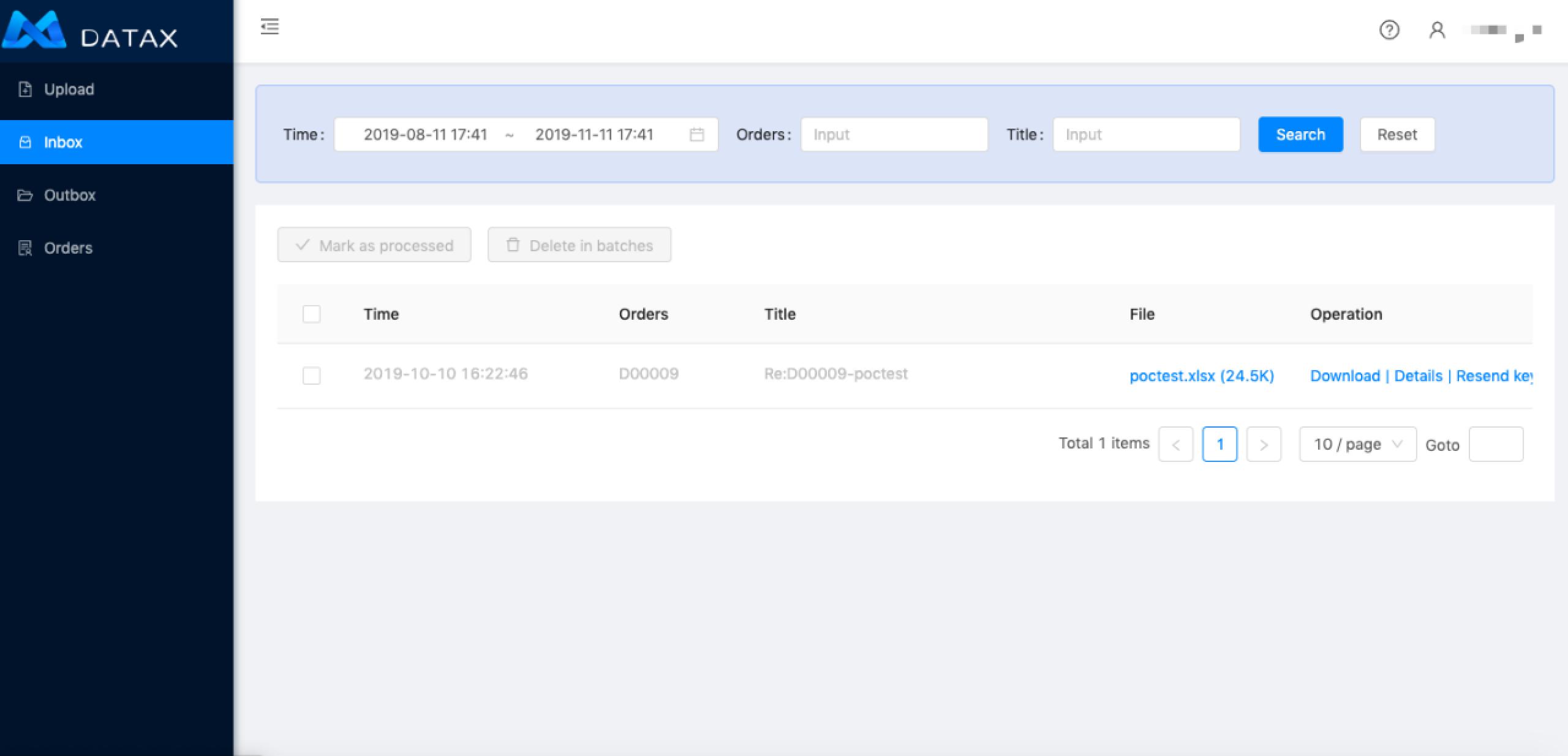Open the help question mark icon
The image size is (1568, 756).
coord(1389,29)
